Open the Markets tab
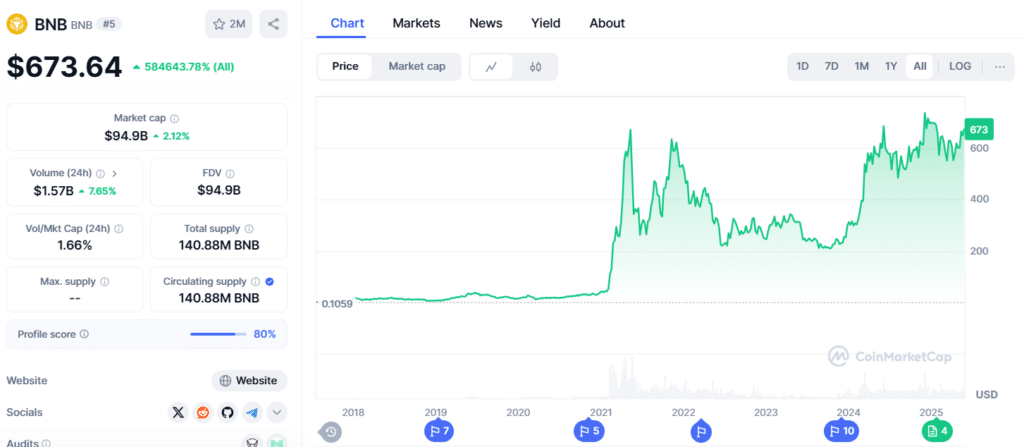 [416, 24]
